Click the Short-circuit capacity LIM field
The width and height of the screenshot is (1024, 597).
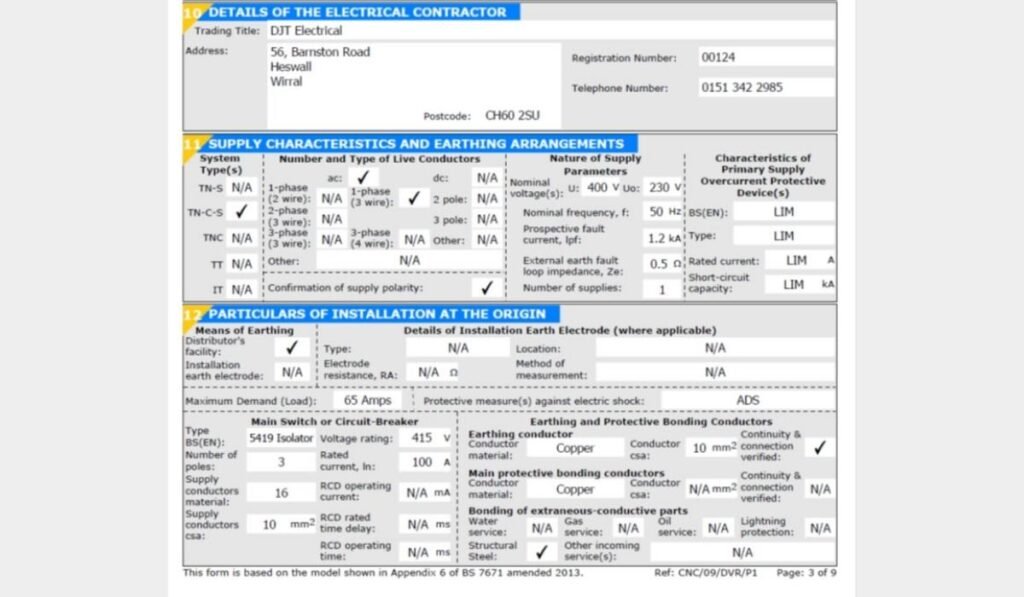[x=800, y=284]
